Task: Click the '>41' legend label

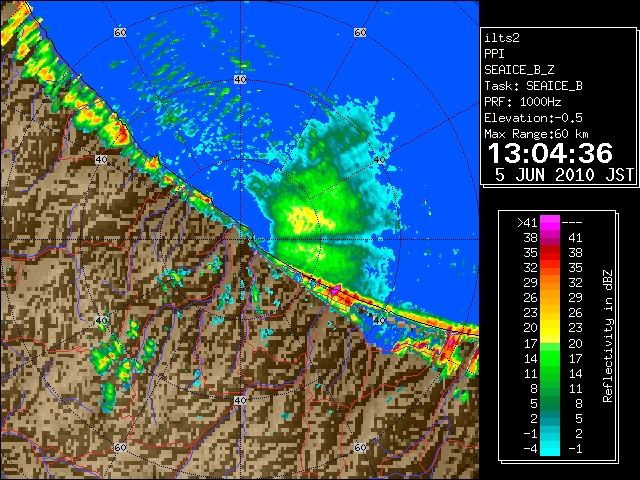Action: (x=527, y=222)
